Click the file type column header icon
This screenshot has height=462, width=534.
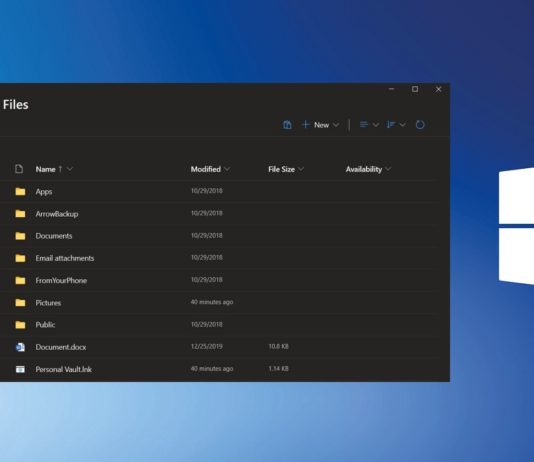pos(19,169)
